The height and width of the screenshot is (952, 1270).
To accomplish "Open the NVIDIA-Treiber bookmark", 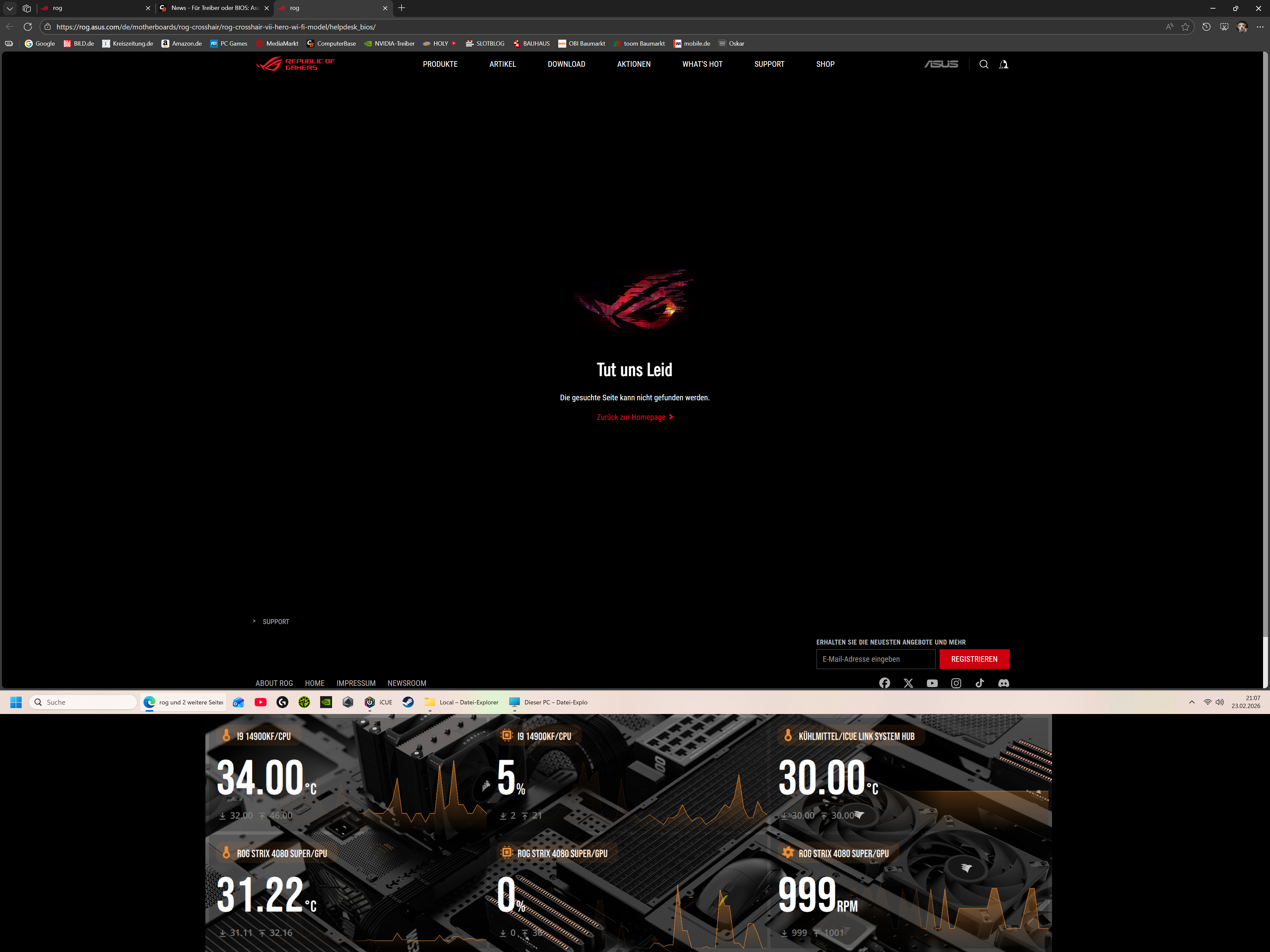I will [x=389, y=44].
